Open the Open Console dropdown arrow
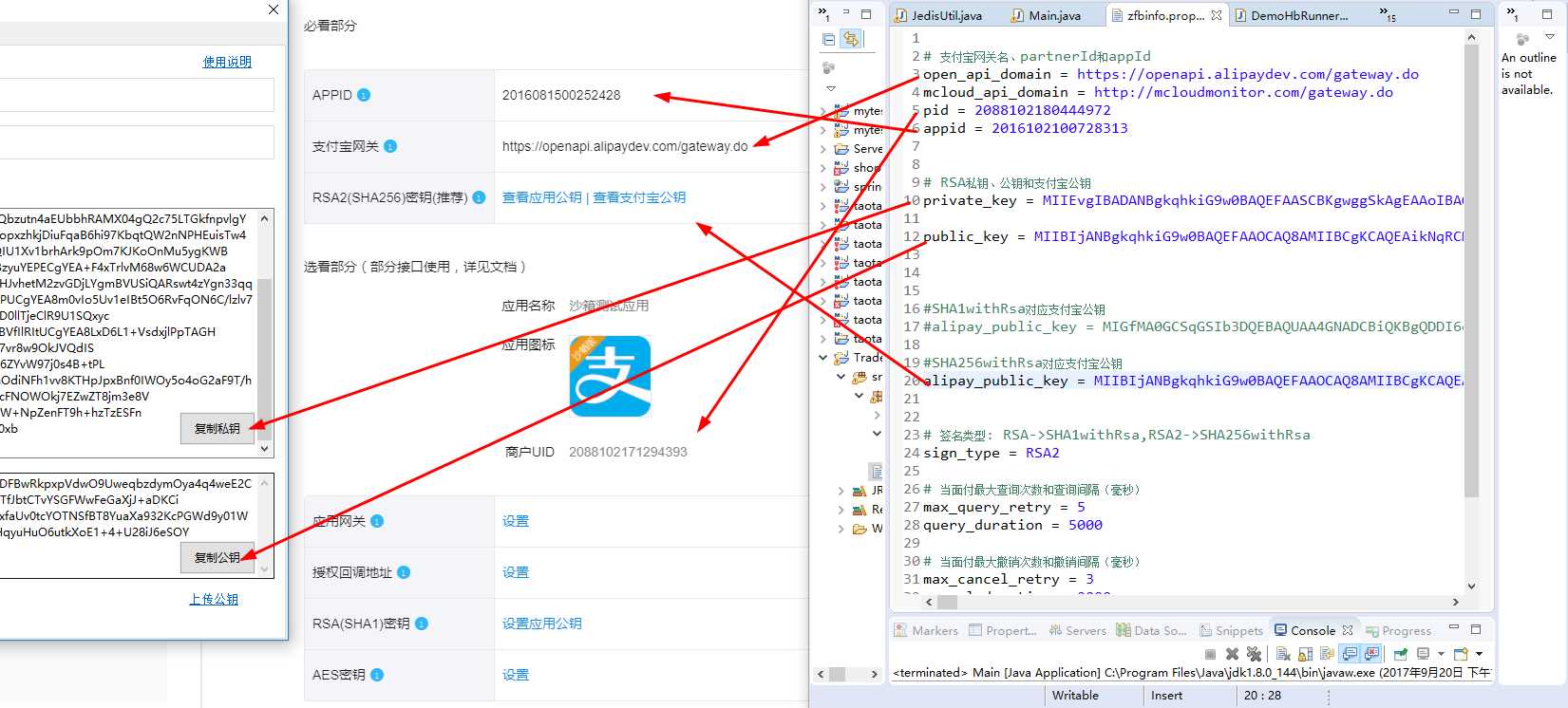Screen dimensions: 1568x708 click(x=1479, y=654)
